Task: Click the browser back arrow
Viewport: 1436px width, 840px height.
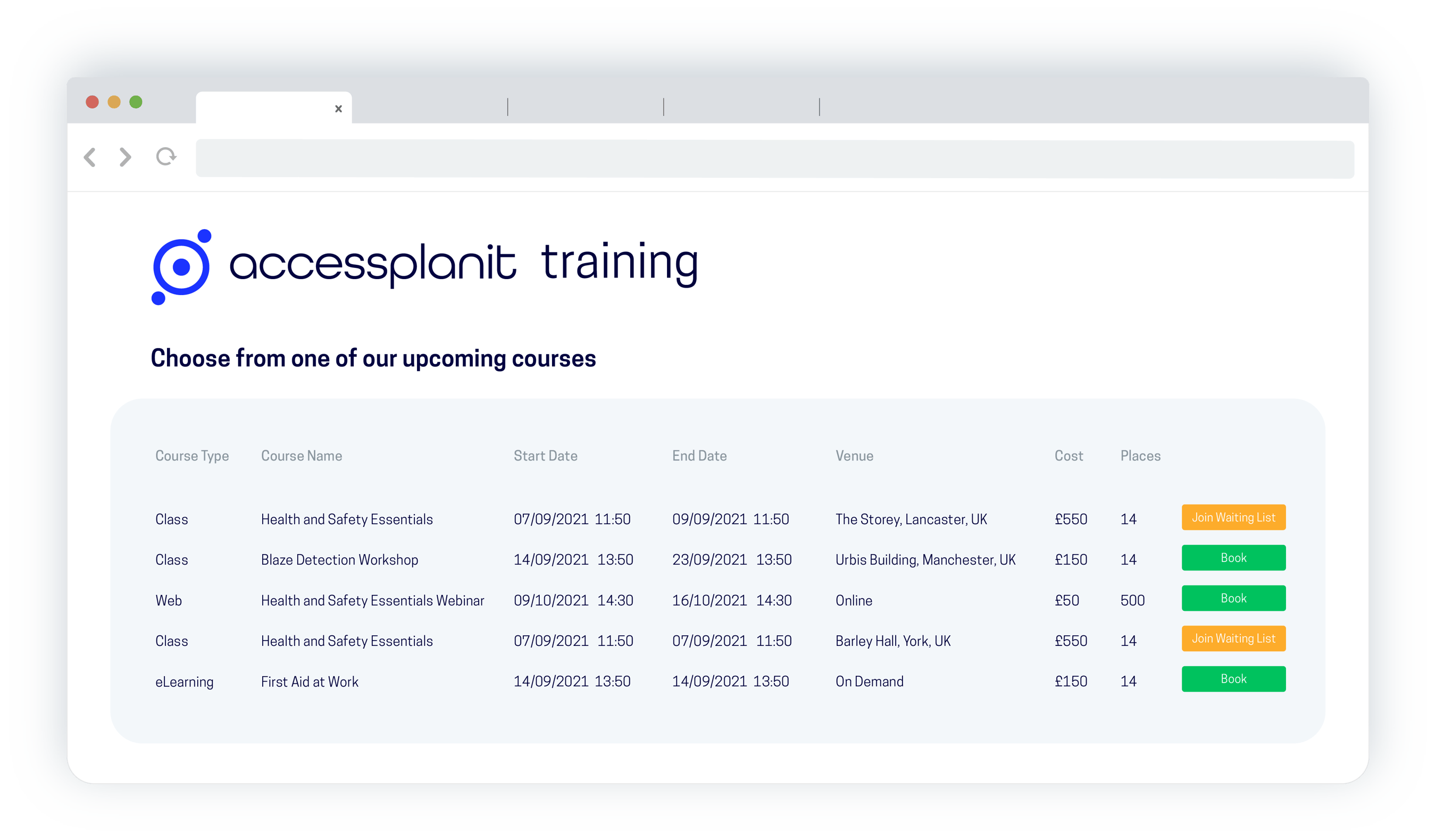Action: pyautogui.click(x=90, y=158)
